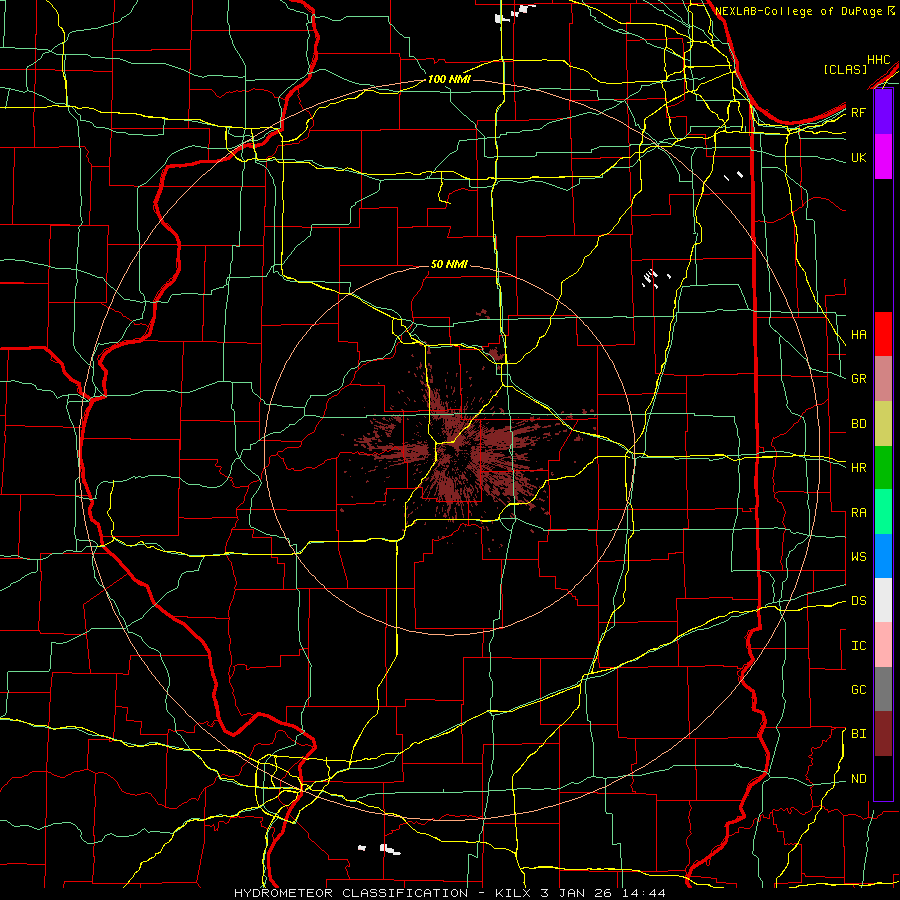Click the blue WS legend color swatch
Image resolution: width=900 pixels, height=900 pixels.
883,556
